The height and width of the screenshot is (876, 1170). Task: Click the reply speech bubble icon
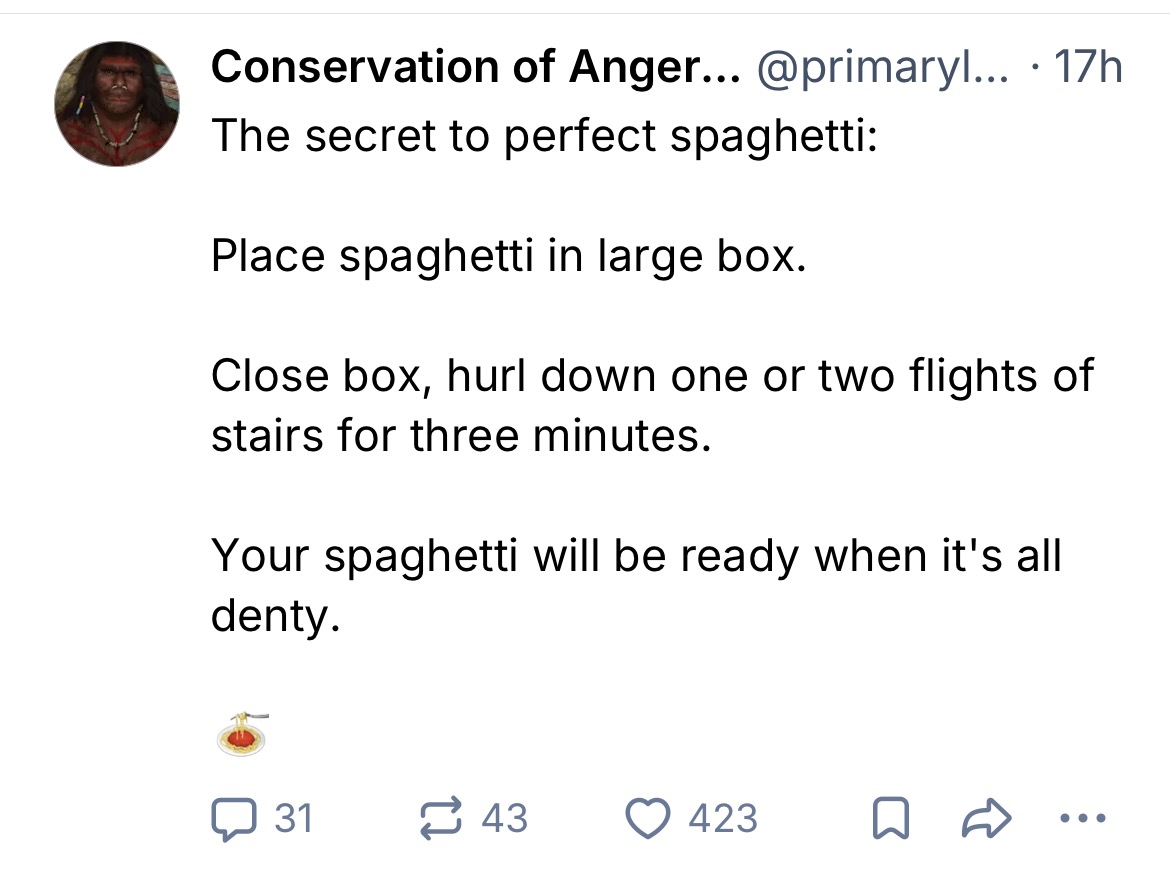(232, 818)
